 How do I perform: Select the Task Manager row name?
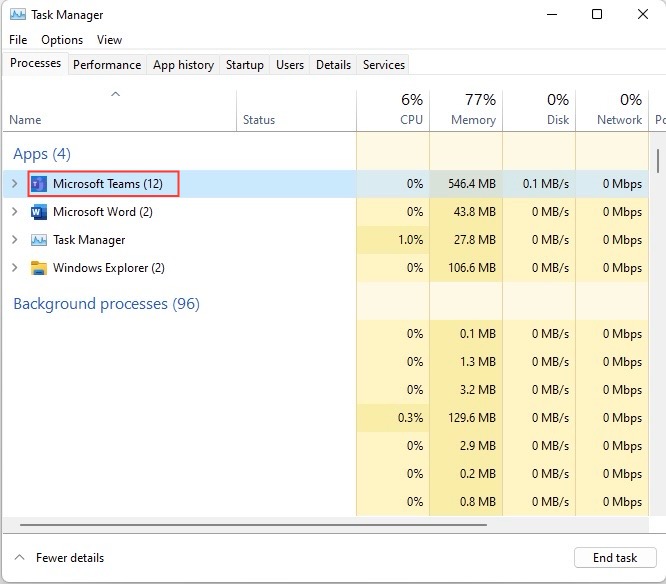89,240
